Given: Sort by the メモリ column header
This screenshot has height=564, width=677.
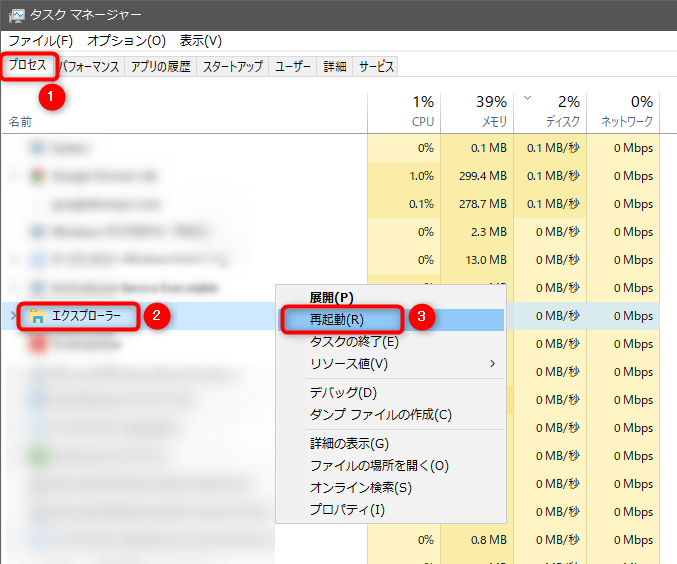Looking at the screenshot, I should [477, 112].
